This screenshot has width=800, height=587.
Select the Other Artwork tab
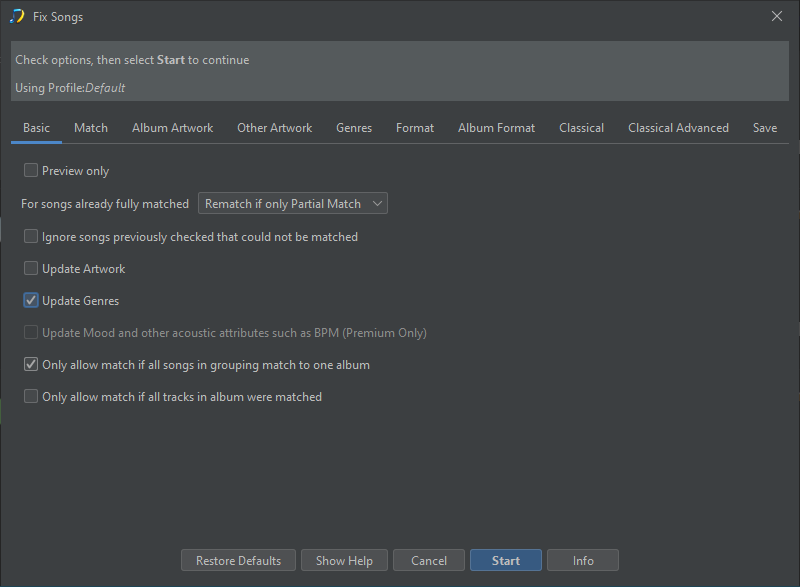274,128
